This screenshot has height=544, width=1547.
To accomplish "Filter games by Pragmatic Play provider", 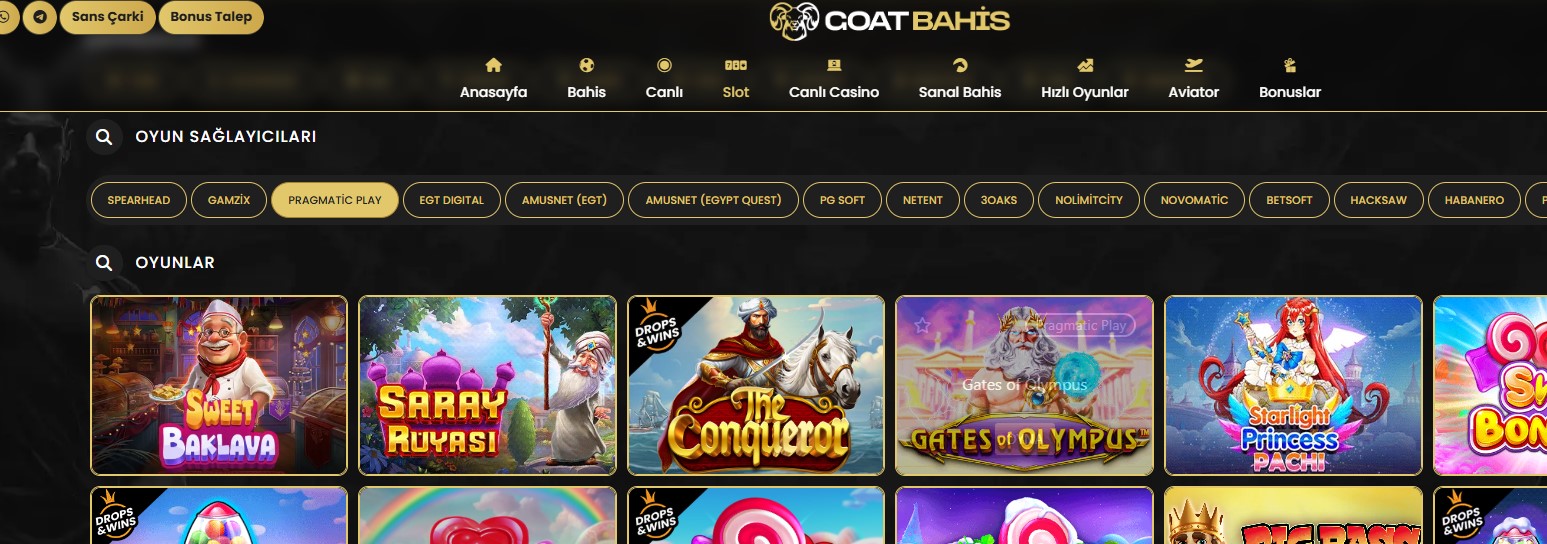I will click(x=335, y=200).
